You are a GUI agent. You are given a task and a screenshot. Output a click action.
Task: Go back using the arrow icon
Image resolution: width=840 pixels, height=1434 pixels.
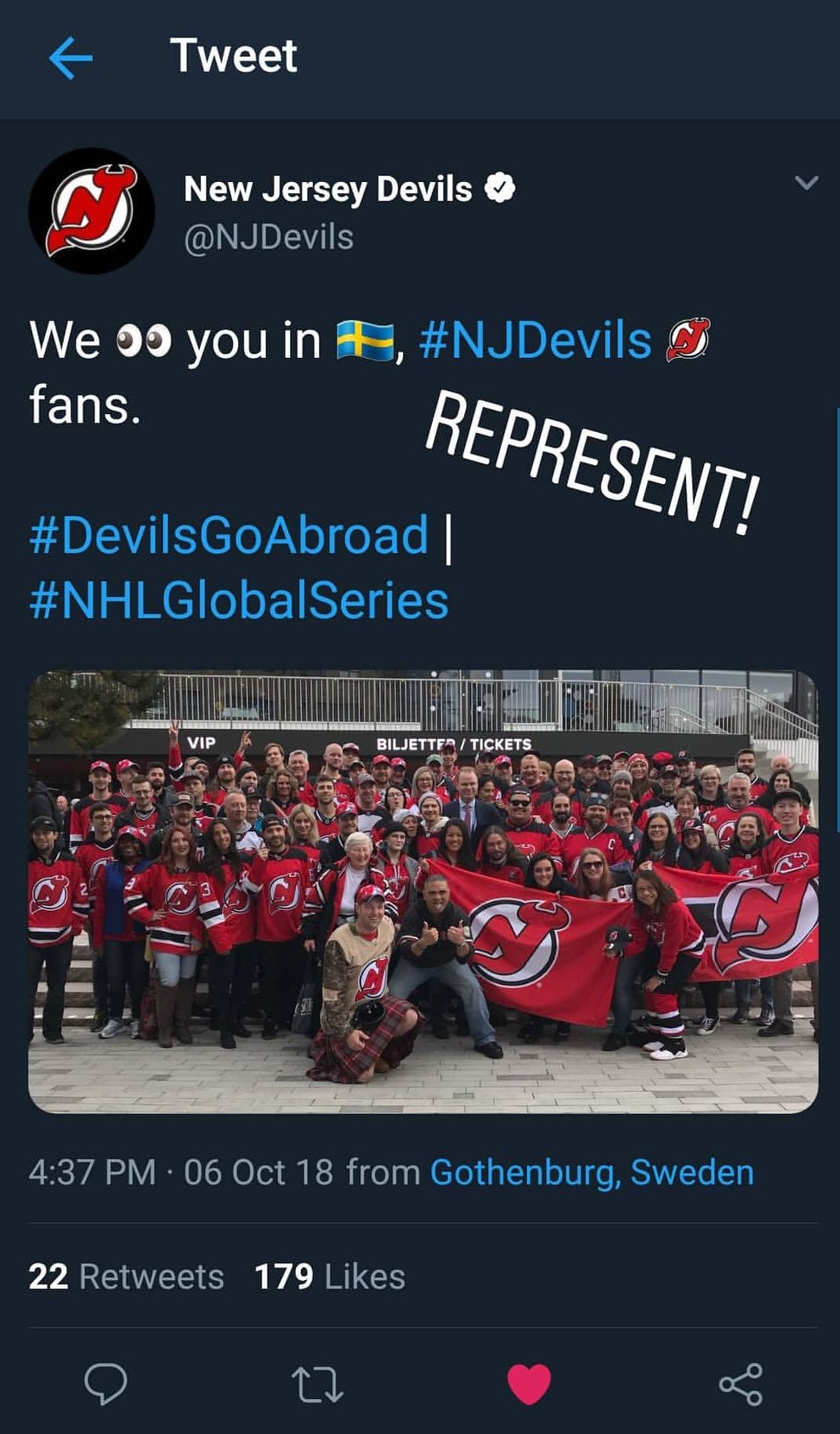tap(71, 58)
